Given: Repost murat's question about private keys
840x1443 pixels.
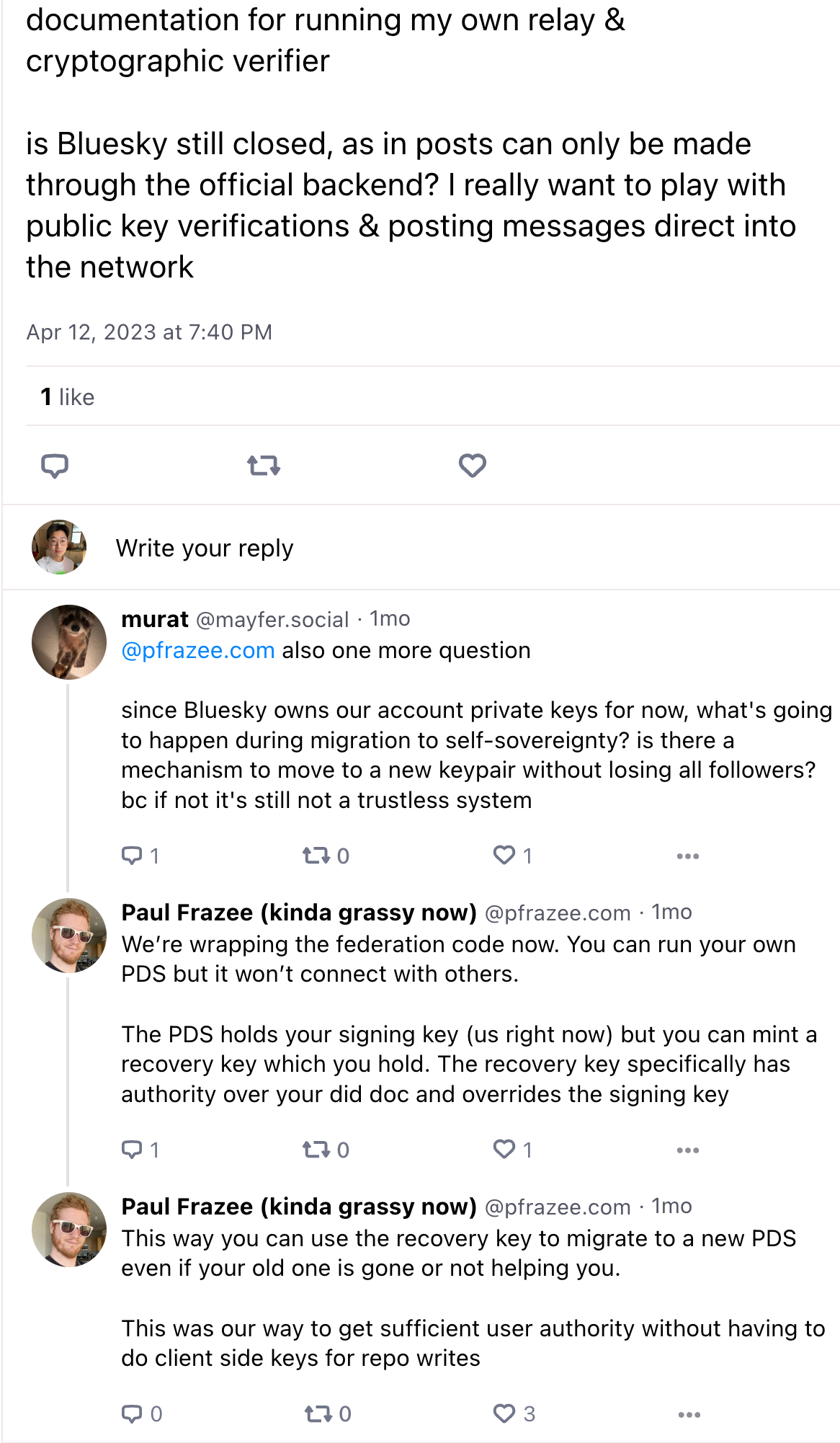Looking at the screenshot, I should (316, 856).
